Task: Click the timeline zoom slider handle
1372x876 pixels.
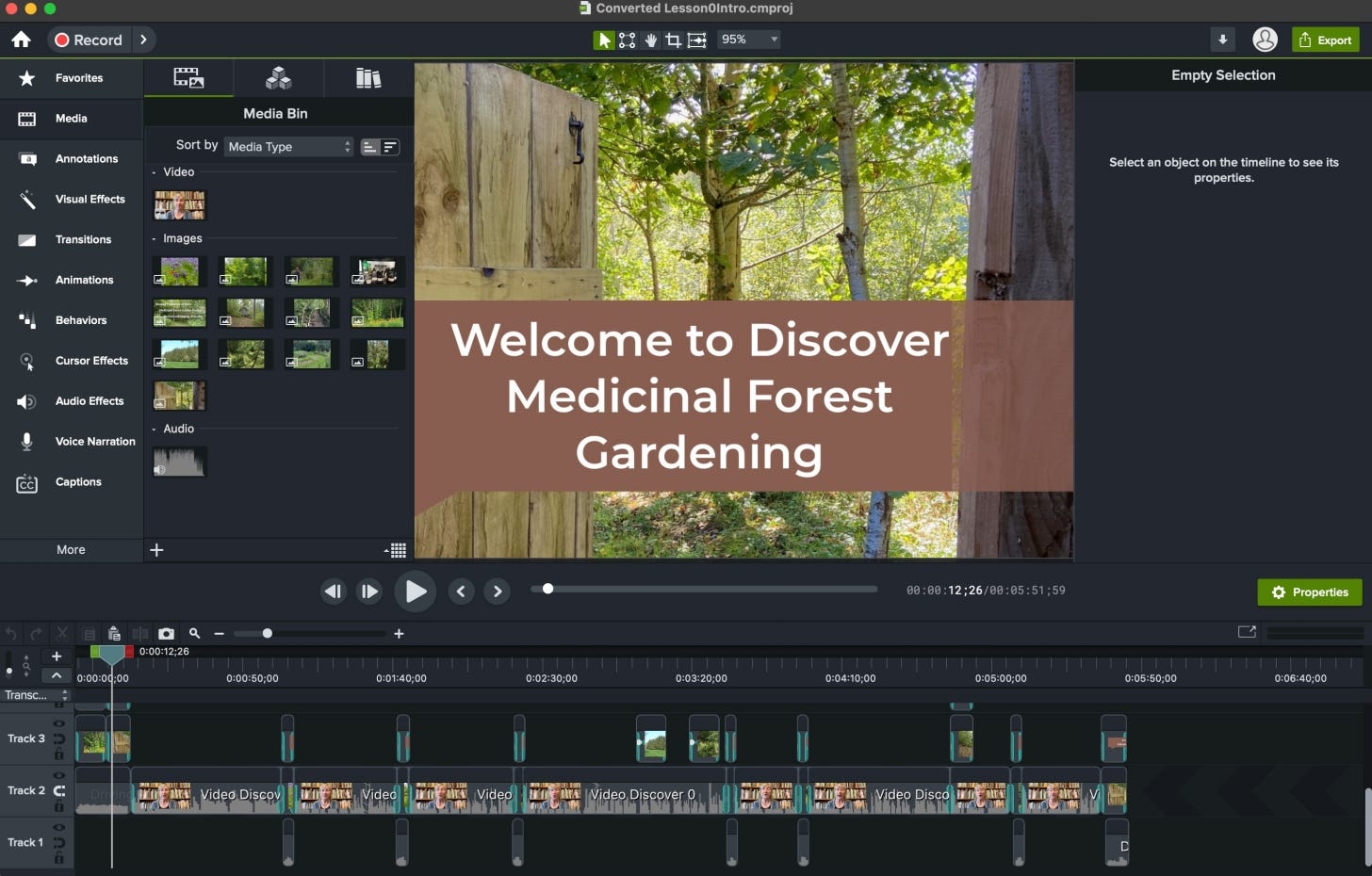Action: coord(267,634)
